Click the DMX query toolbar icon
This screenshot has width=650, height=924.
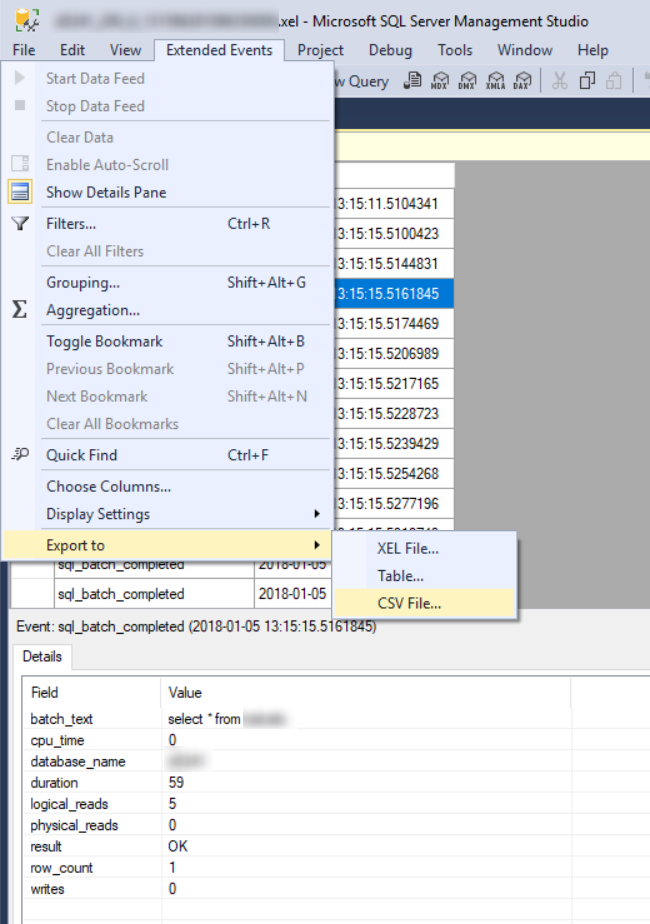tap(467, 80)
